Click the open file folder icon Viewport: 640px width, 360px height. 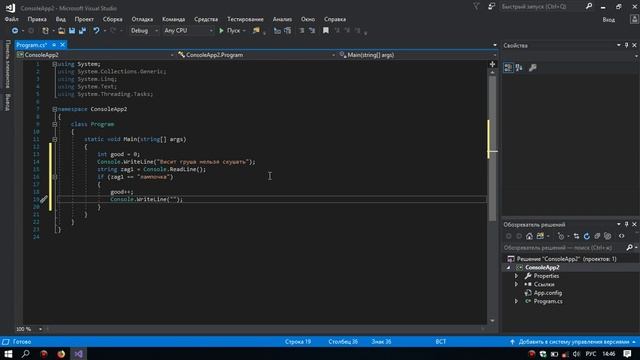point(61,31)
